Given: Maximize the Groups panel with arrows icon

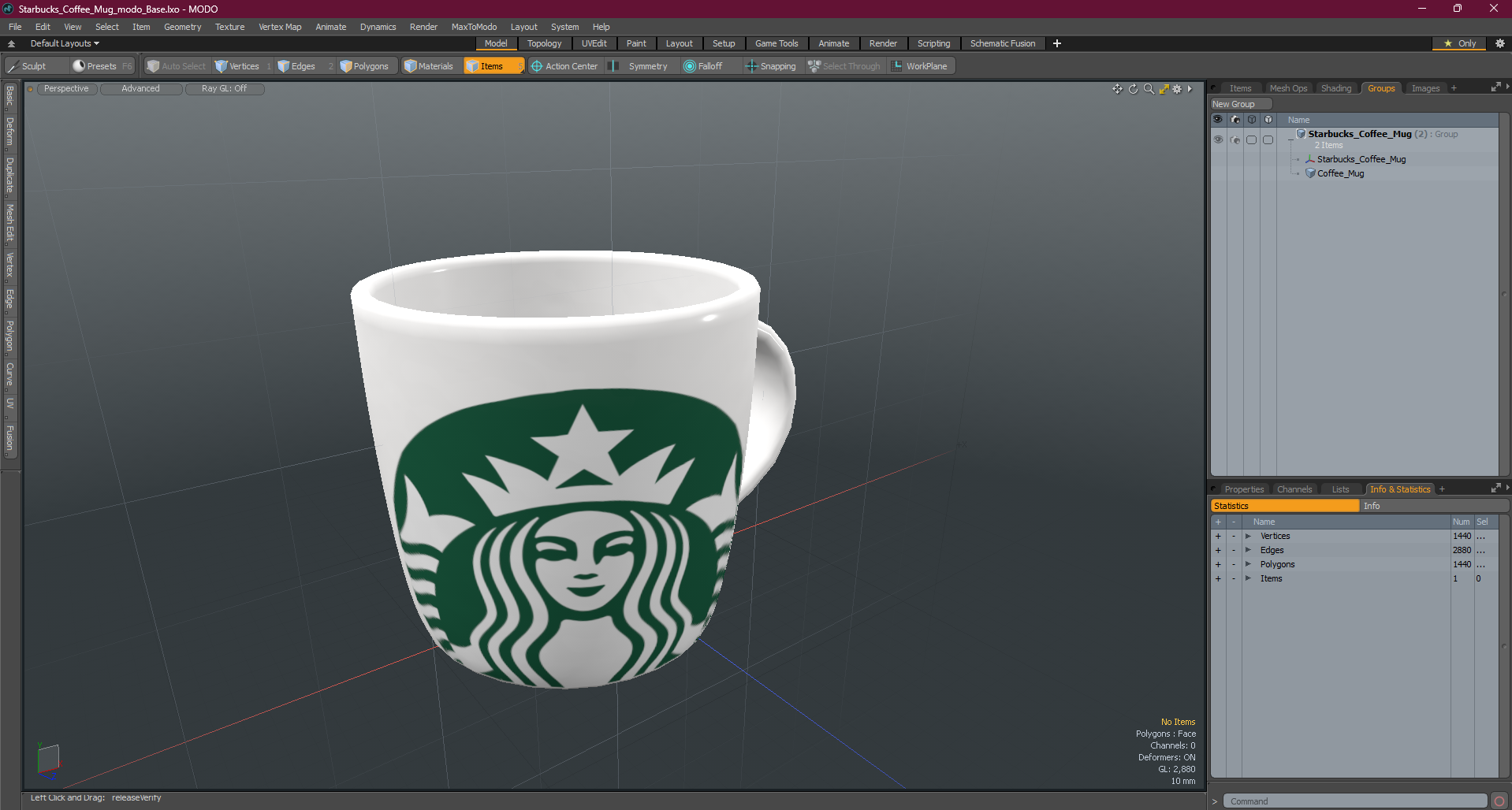Looking at the screenshot, I should coord(1495,87).
